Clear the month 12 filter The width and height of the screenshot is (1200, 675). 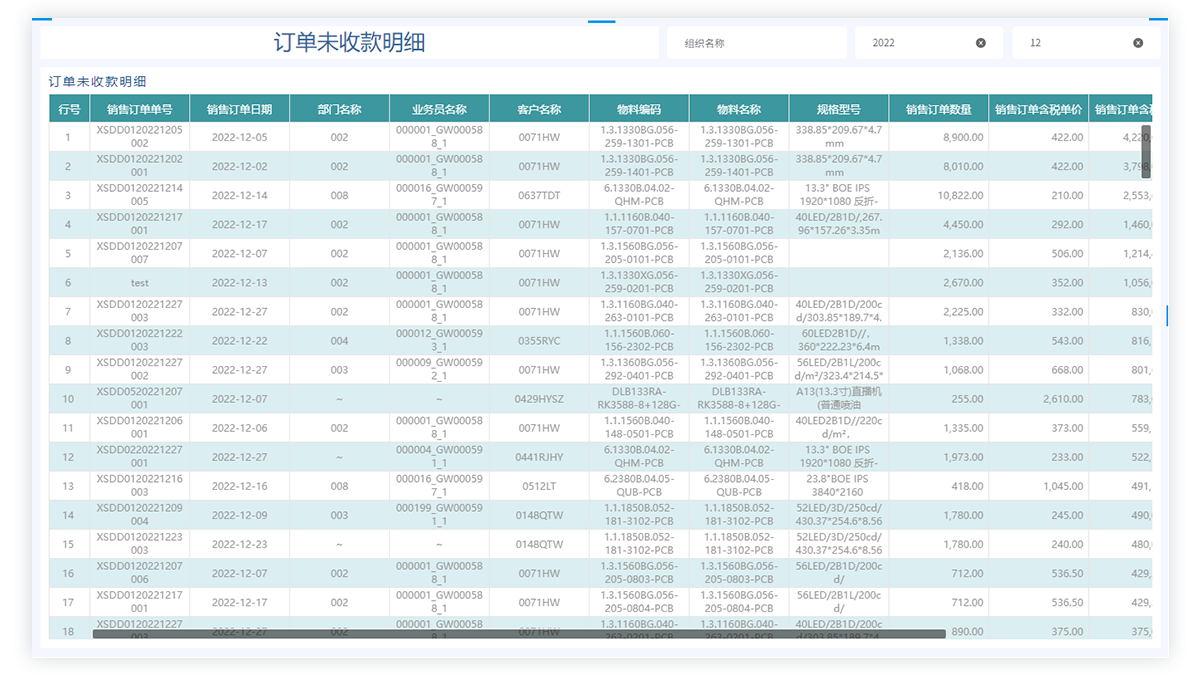[x=1138, y=43]
